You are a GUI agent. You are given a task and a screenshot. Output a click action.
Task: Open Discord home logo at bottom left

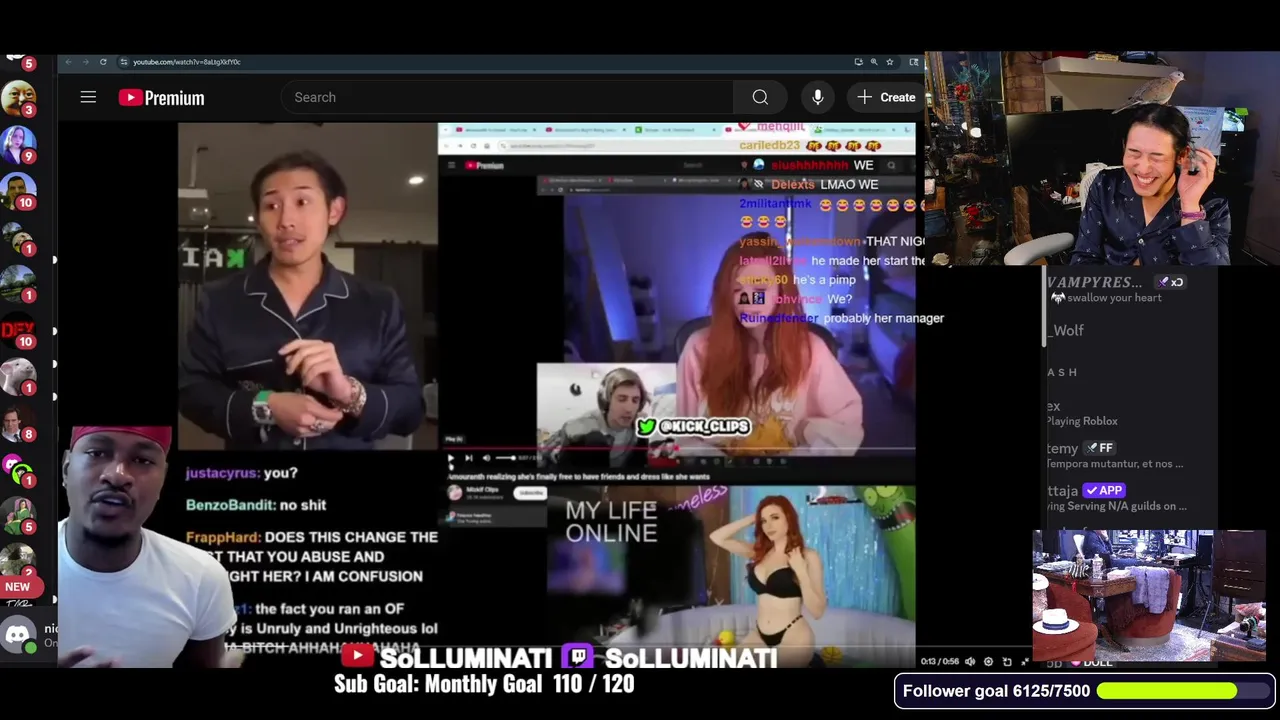18,634
